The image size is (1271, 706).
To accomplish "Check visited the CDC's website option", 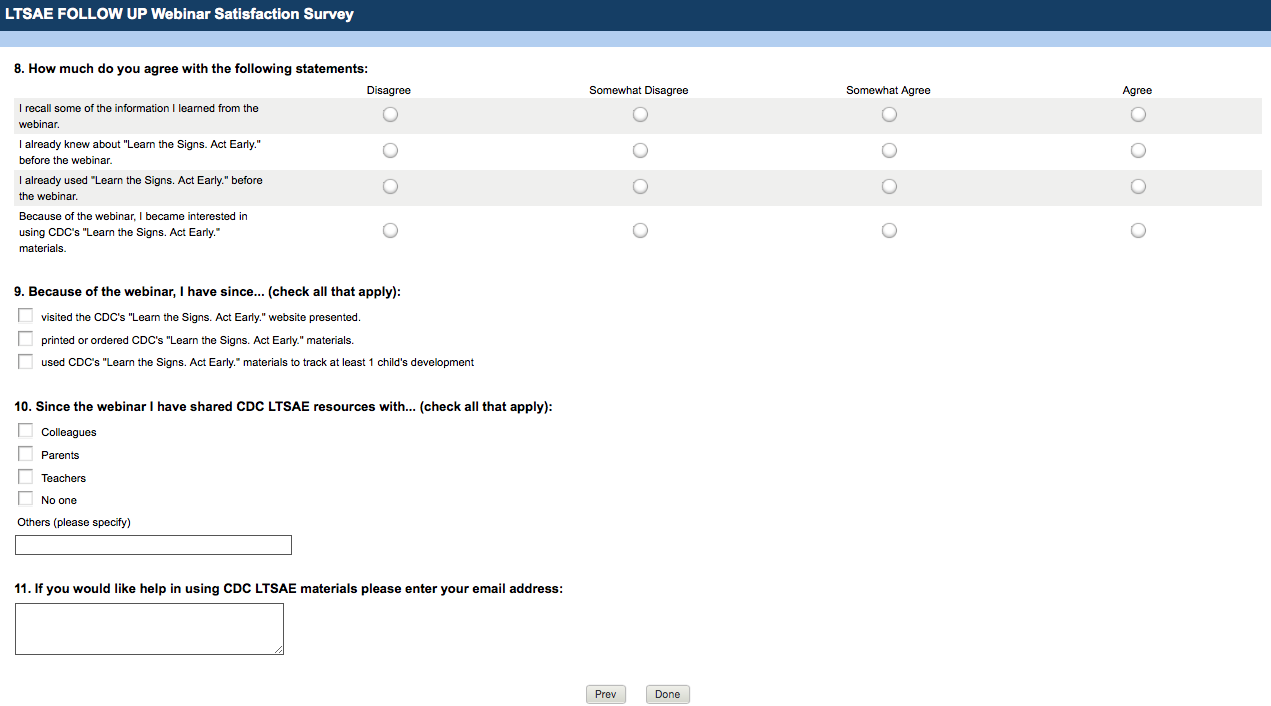I will [25, 316].
